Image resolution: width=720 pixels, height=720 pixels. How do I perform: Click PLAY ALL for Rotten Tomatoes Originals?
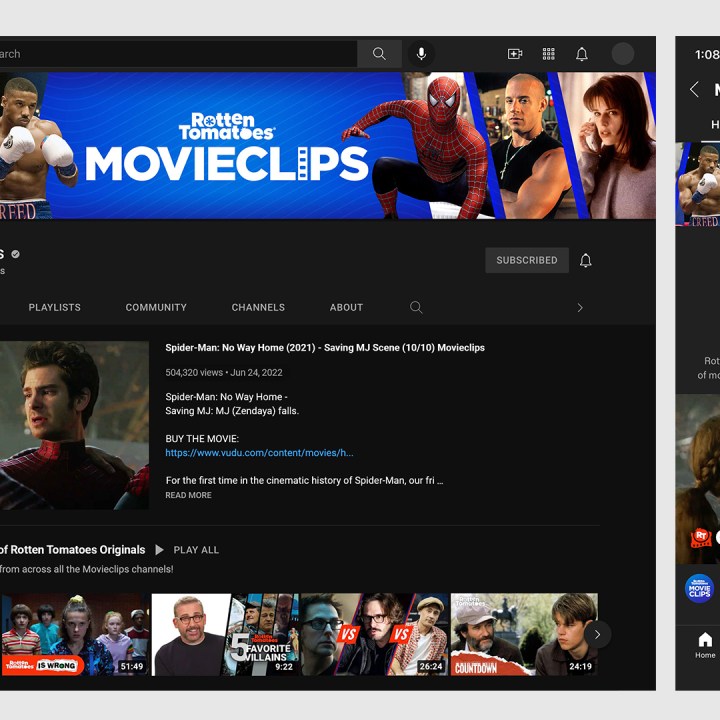tap(196, 550)
